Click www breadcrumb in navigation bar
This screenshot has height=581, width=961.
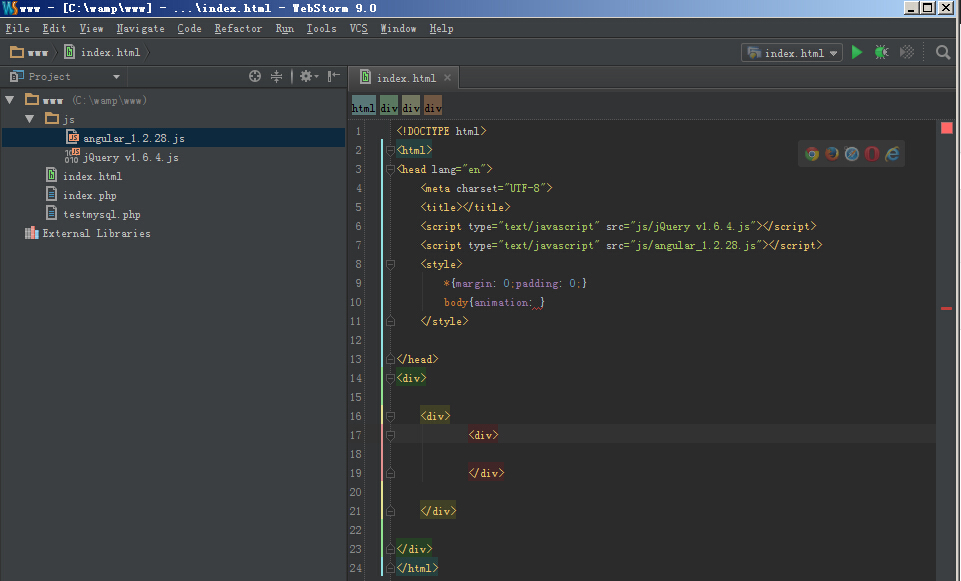point(29,52)
